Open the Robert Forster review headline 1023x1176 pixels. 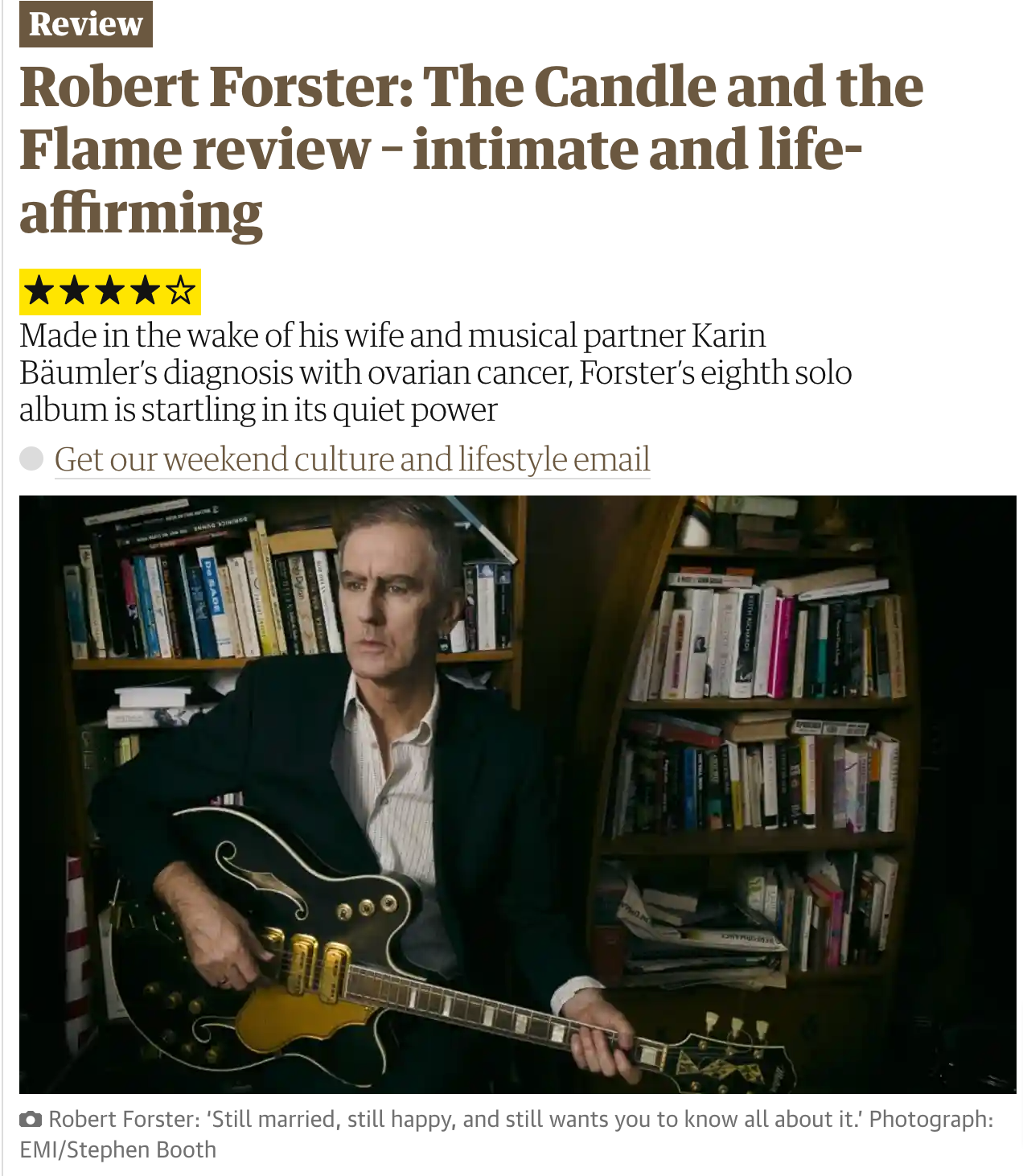tap(471, 150)
